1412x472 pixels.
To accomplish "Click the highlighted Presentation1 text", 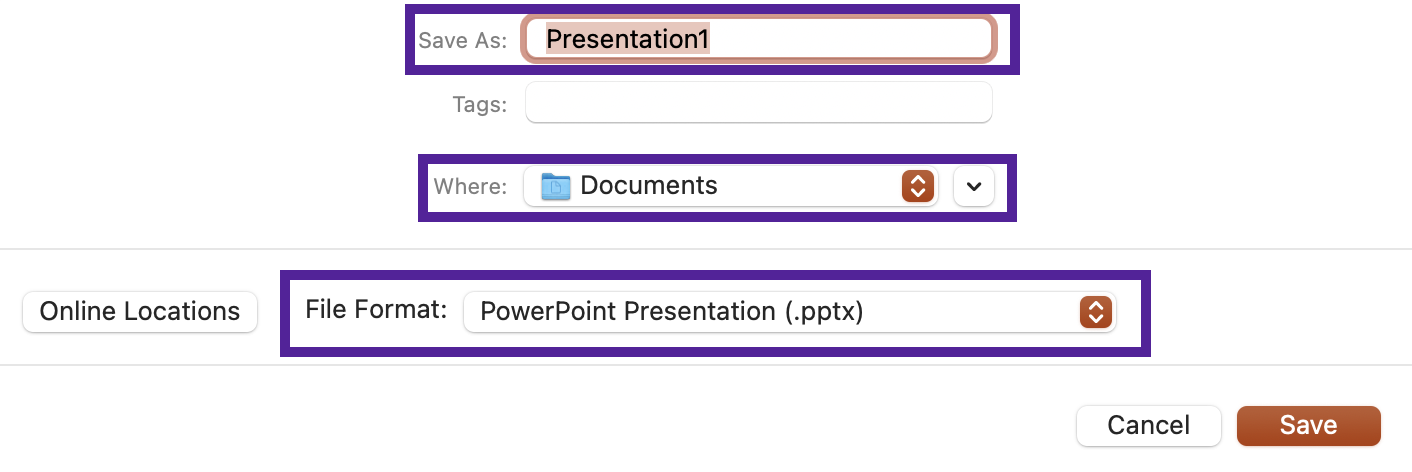I will tap(627, 40).
